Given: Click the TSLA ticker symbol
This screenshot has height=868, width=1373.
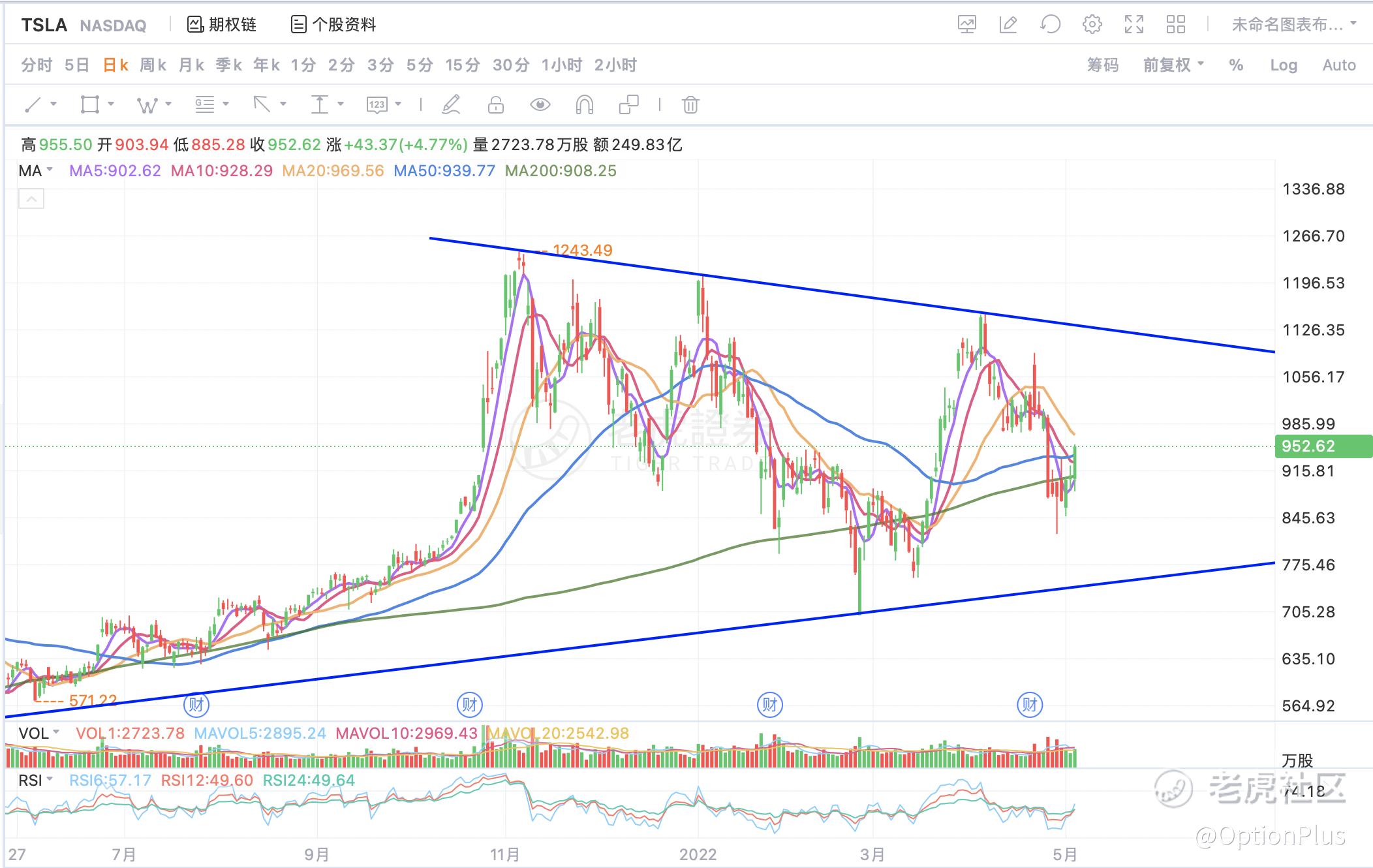Looking at the screenshot, I should click(44, 25).
